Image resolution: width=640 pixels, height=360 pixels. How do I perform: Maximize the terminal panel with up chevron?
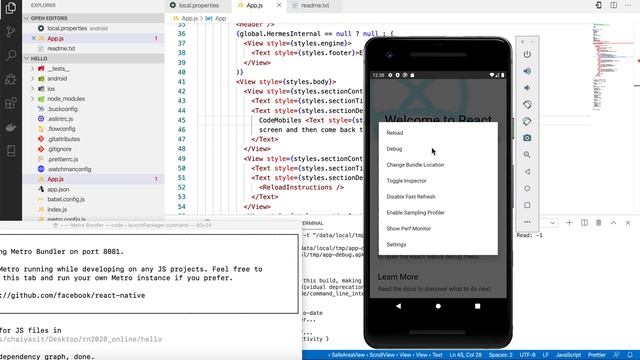[613, 222]
